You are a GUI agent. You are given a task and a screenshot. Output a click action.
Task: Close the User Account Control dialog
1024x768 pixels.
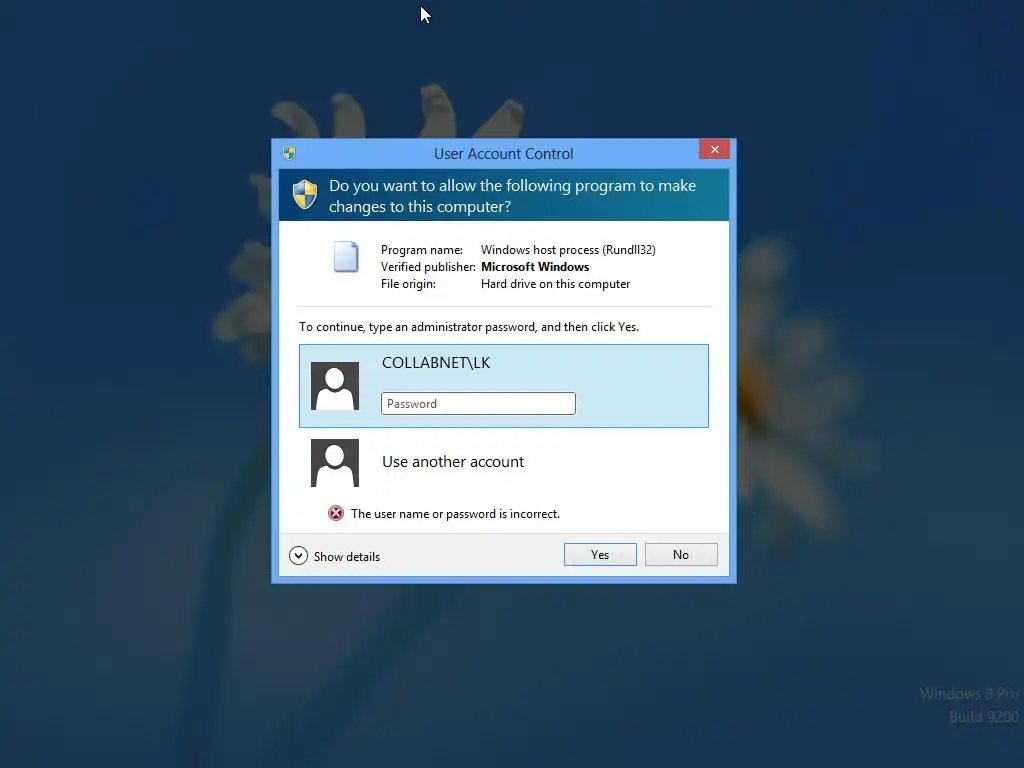click(714, 150)
